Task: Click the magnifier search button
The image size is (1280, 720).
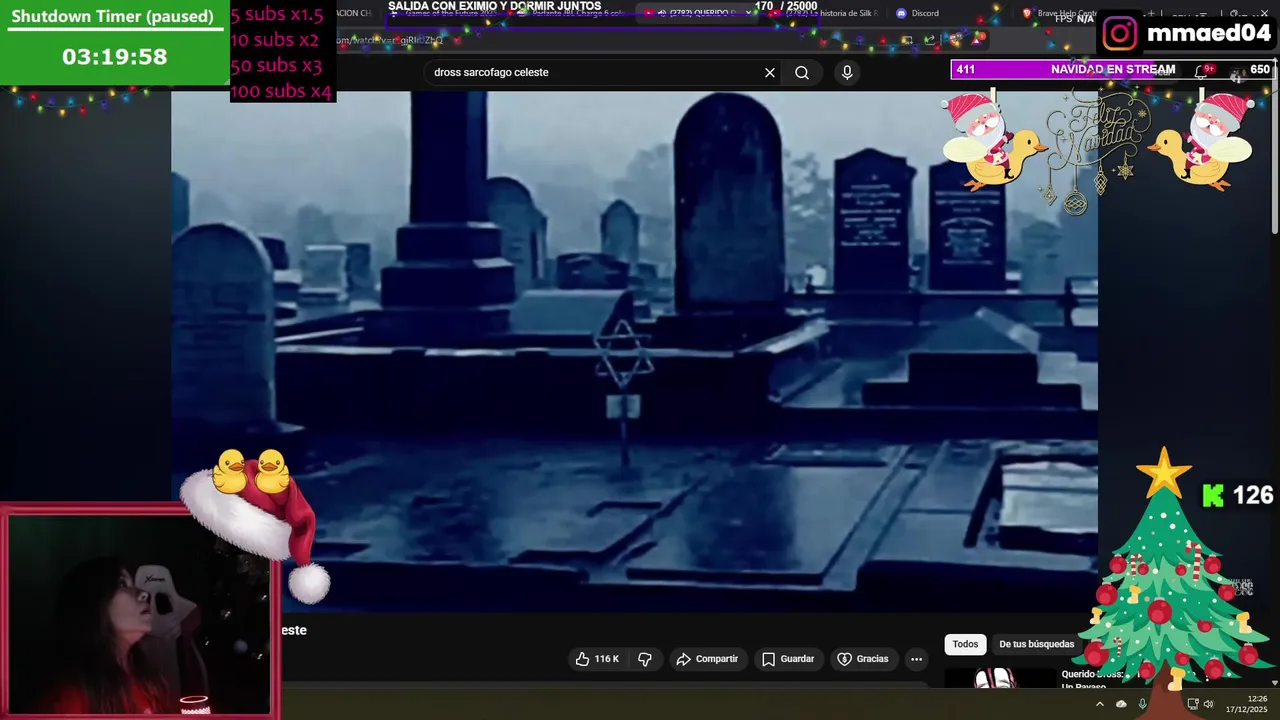Action: pyautogui.click(x=802, y=72)
